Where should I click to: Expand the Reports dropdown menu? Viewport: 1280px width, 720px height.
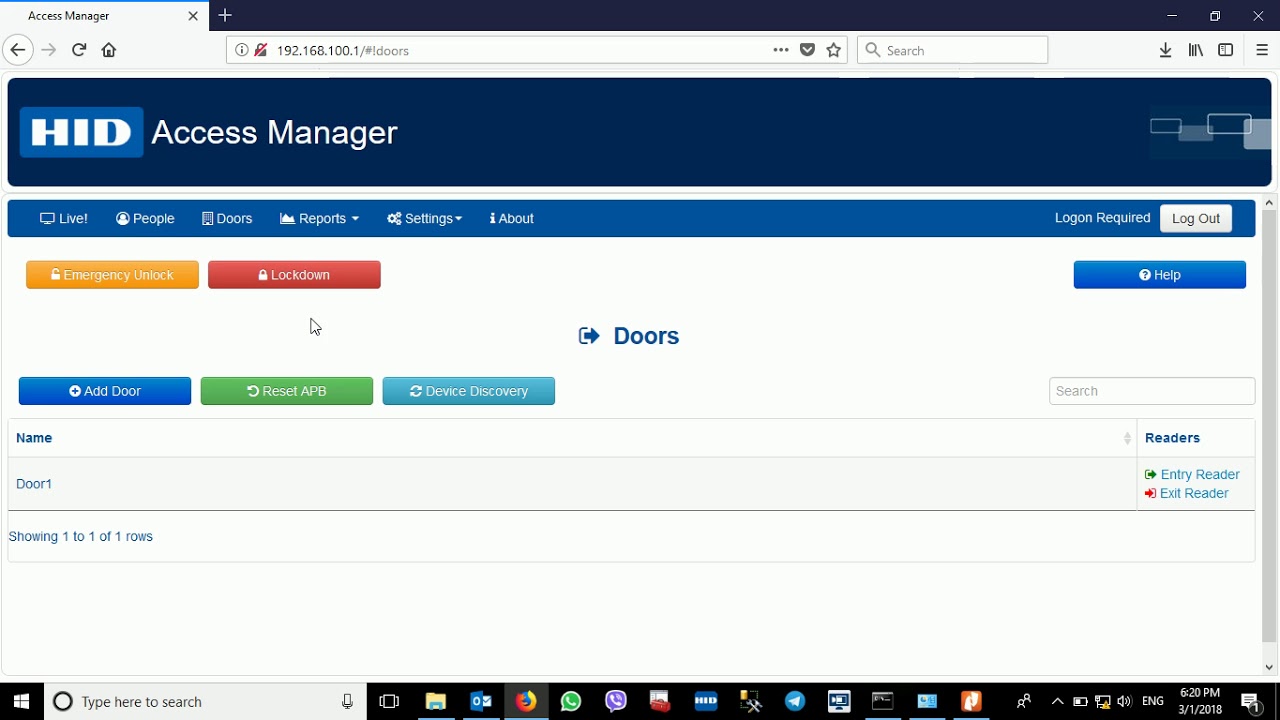pyautogui.click(x=319, y=218)
